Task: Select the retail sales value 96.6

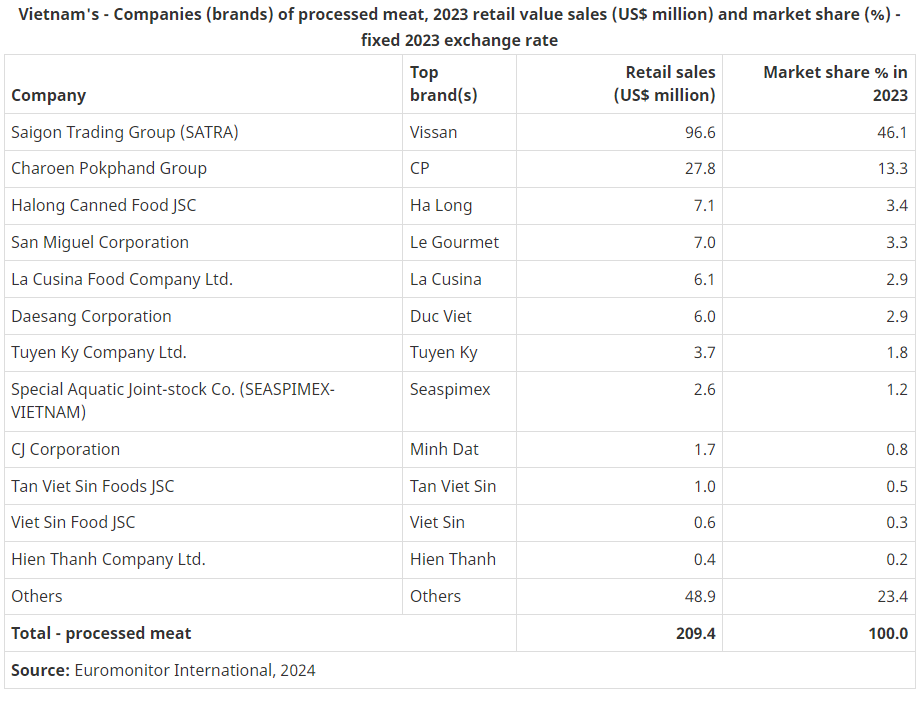Action: click(700, 132)
